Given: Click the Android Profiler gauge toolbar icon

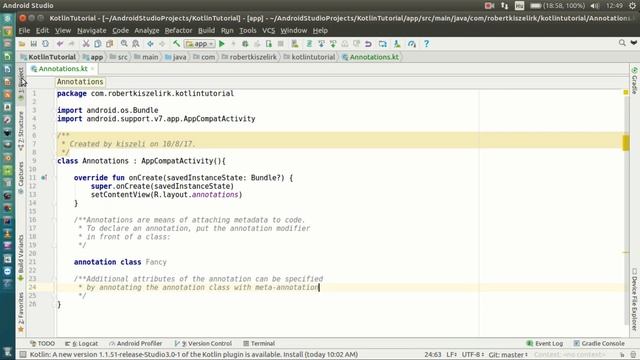Looking at the screenshot, I should [411, 44].
